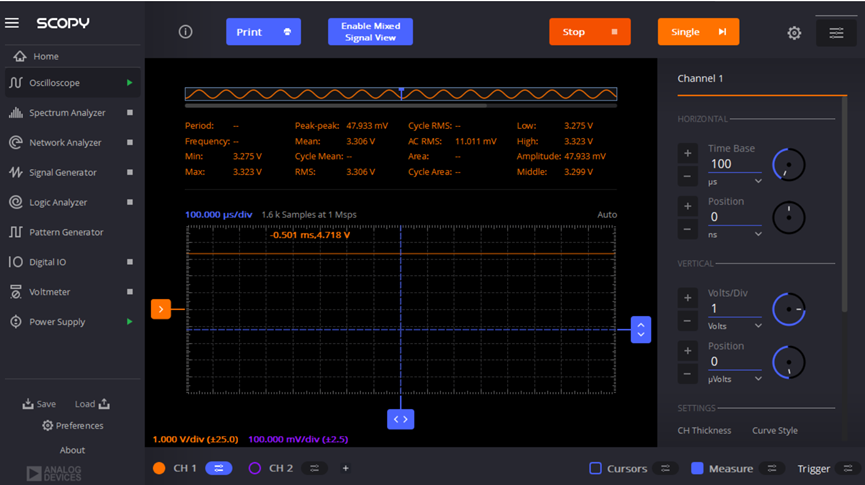Click the Home icon in sidebar

coord(20,56)
